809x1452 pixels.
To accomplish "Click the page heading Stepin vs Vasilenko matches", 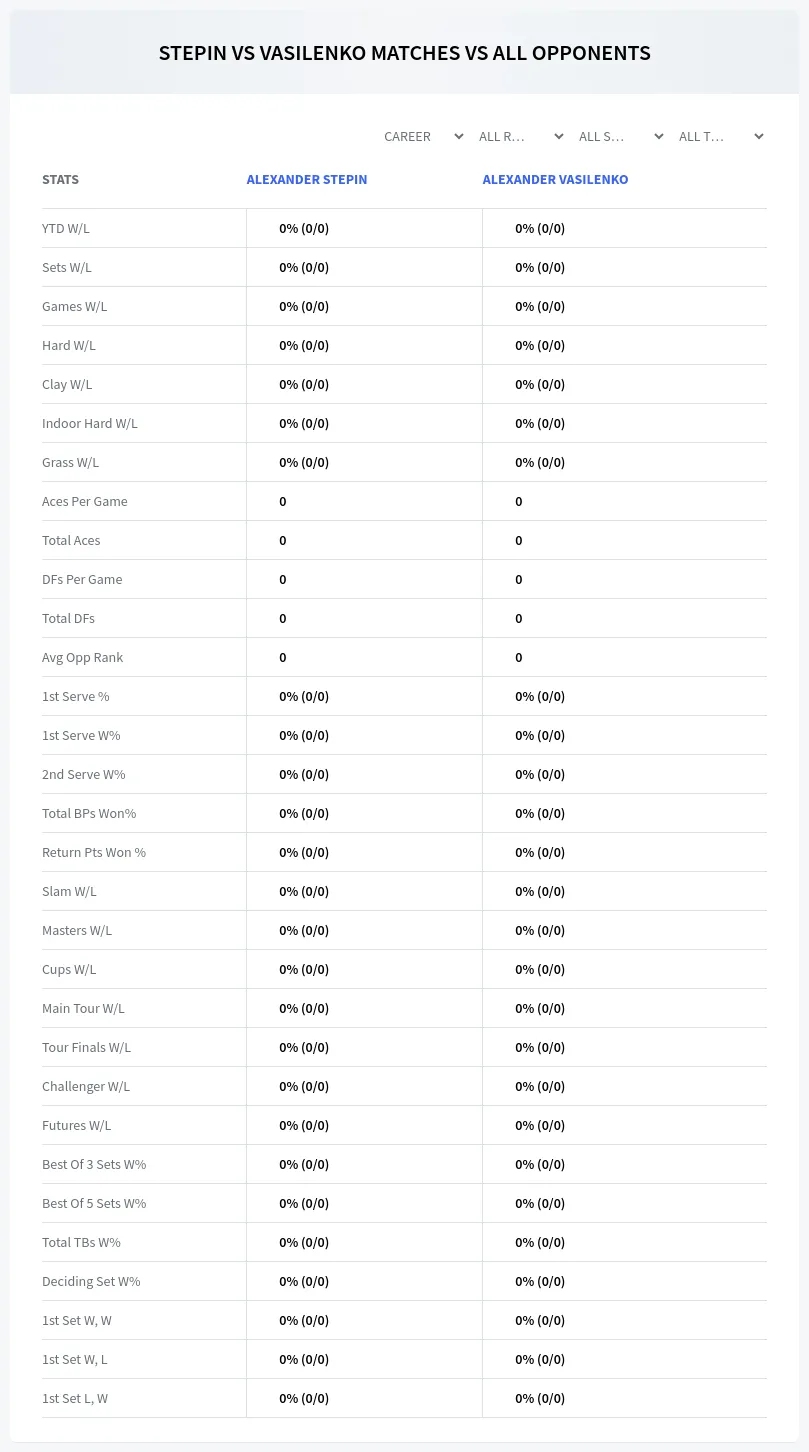I will point(404,53).
